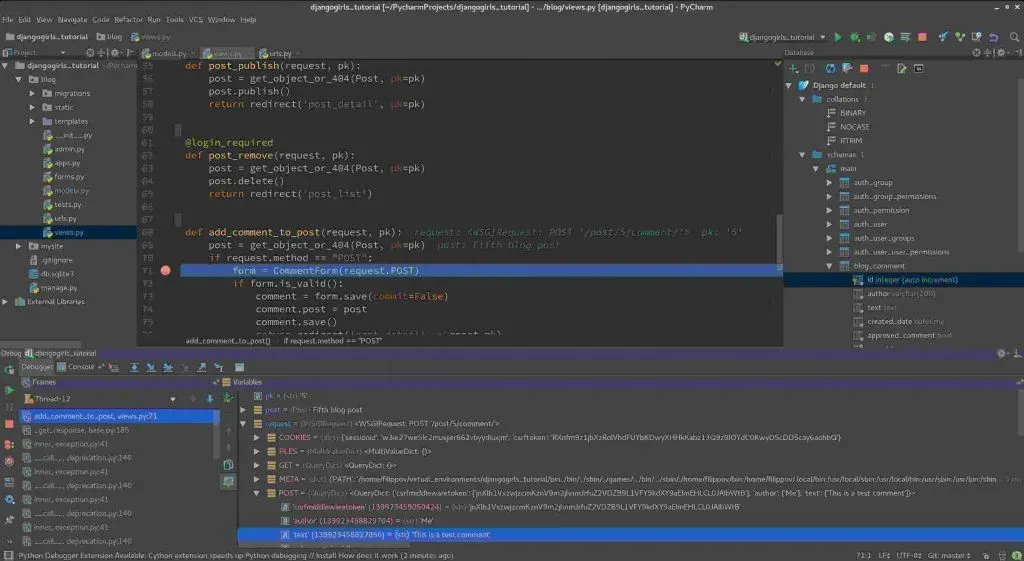Open djangogirls_tutorial run configuration dropdown
Image resolution: width=1024 pixels, height=561 pixels.
point(780,37)
